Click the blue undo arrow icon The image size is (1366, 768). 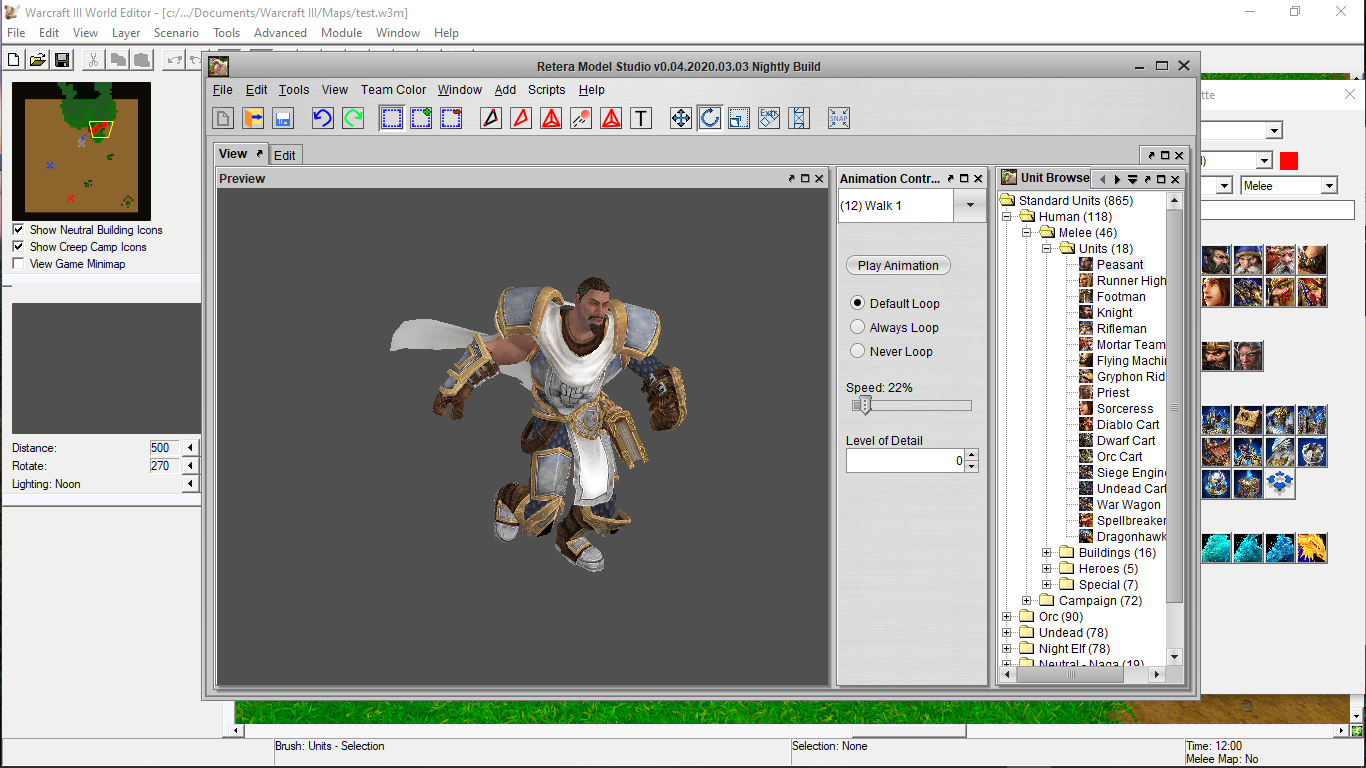click(x=322, y=118)
